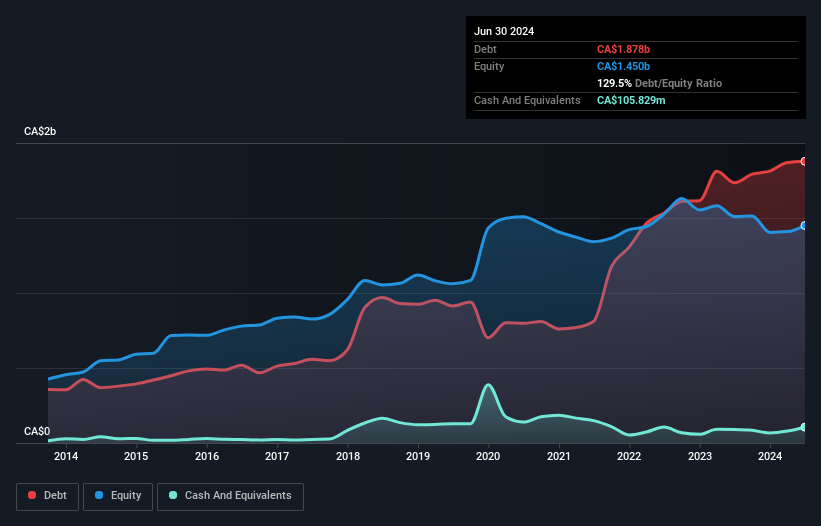Click the CA$105.829m cash value

(x=631, y=100)
